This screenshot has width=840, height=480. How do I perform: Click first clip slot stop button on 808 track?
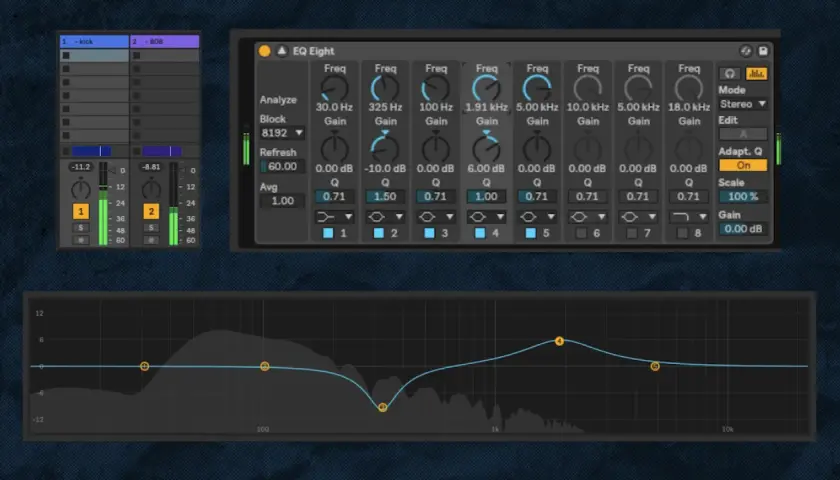point(137,55)
